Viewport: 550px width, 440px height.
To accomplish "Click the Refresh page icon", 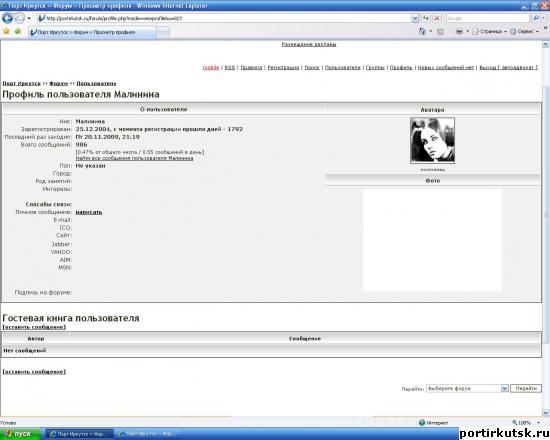I will 426,18.
